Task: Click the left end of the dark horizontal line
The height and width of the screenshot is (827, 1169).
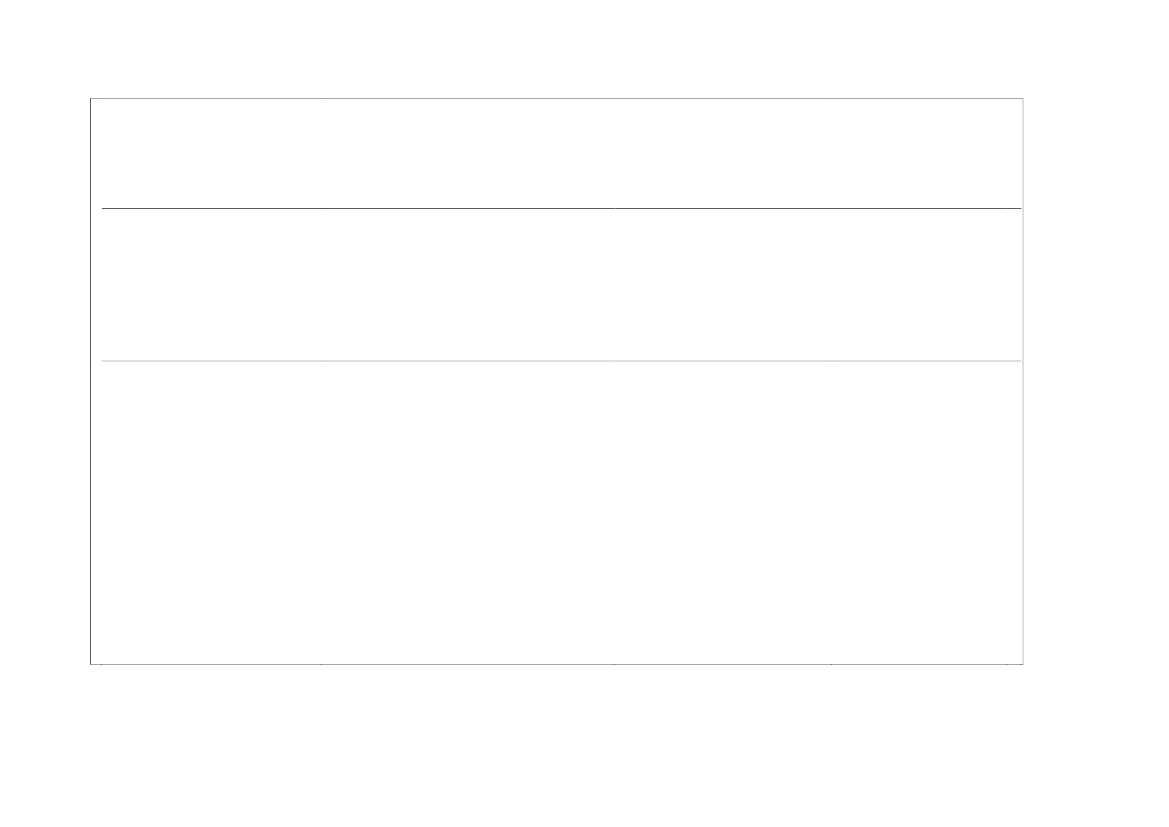Action: click(x=103, y=208)
